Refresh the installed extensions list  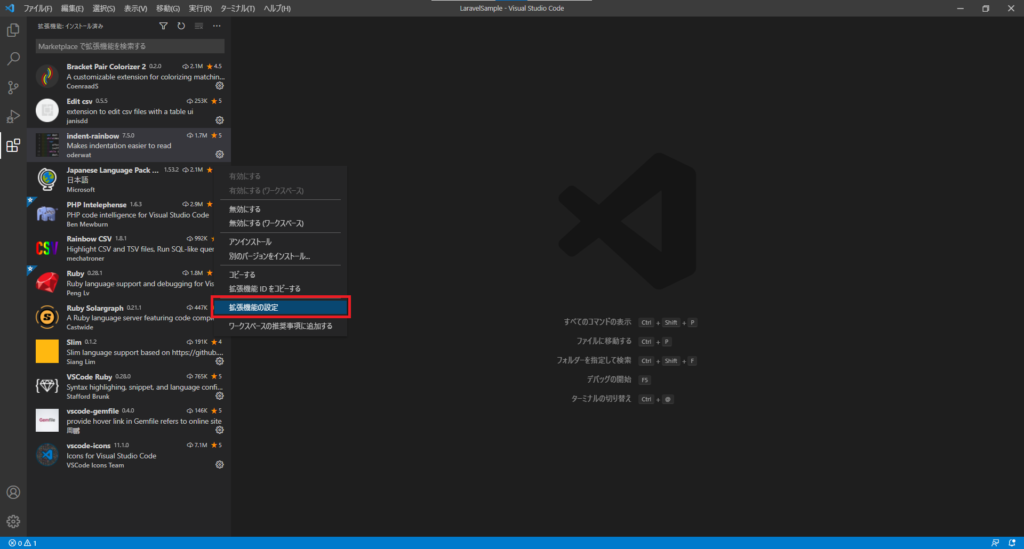[181, 26]
